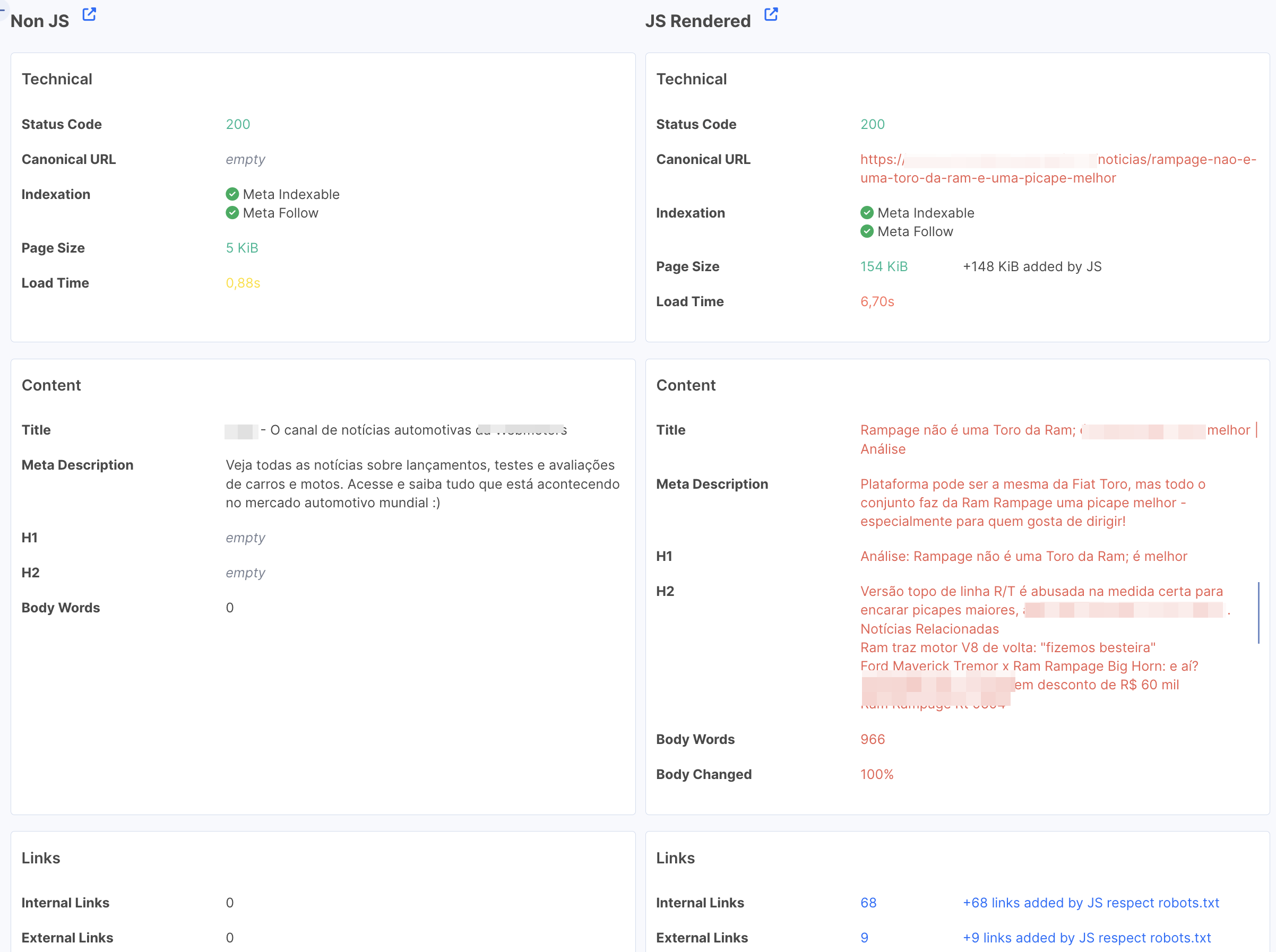Screen dimensions: 1276x952
Task: Click the Non JS 0,88s load time
Action: pyautogui.click(x=243, y=283)
